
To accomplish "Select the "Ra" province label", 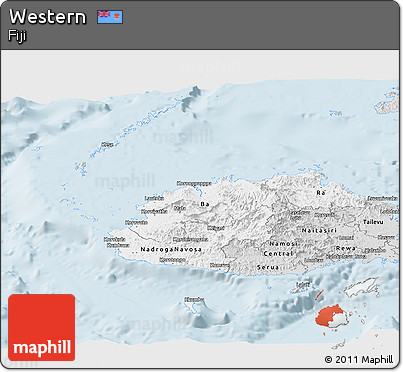I will (x=321, y=193).
